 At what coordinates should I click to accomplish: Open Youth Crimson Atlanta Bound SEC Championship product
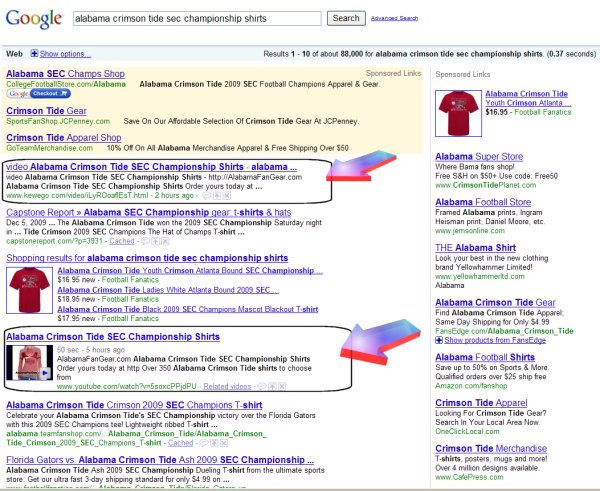(x=190, y=271)
